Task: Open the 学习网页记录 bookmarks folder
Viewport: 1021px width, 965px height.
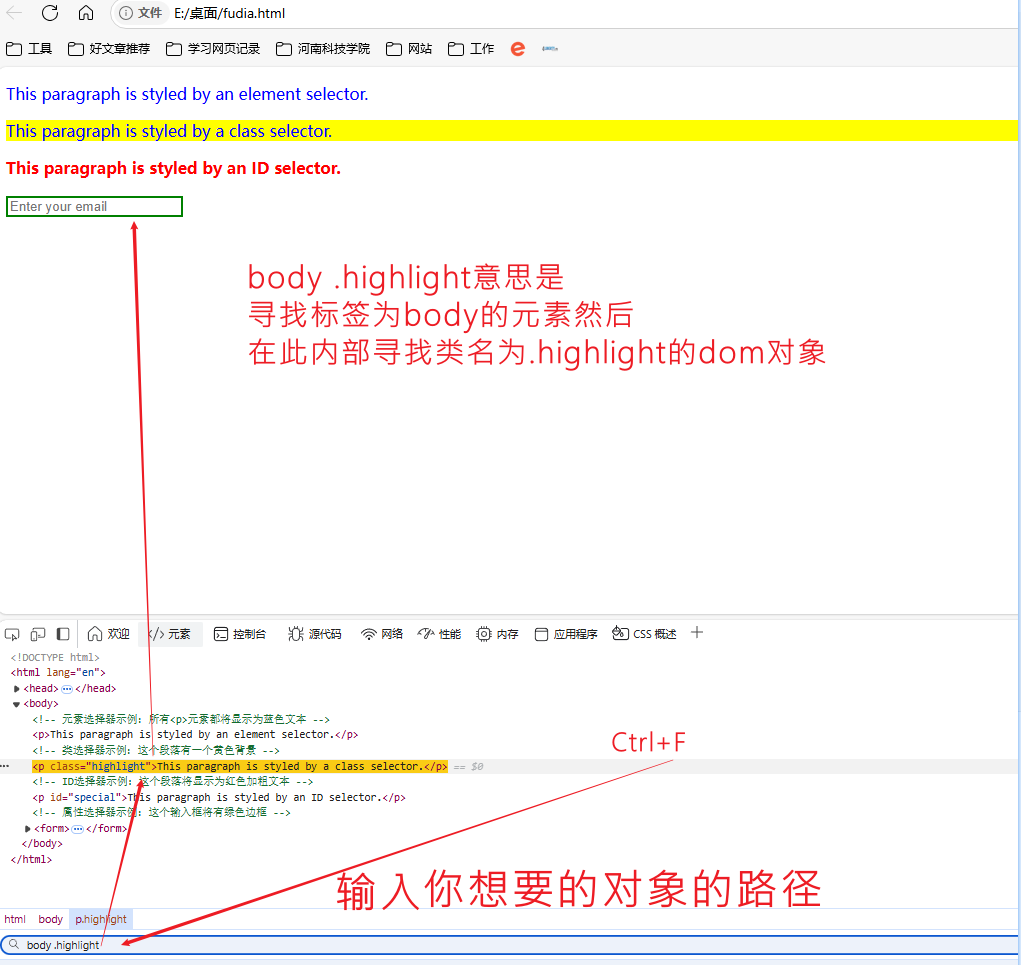Action: pos(213,49)
